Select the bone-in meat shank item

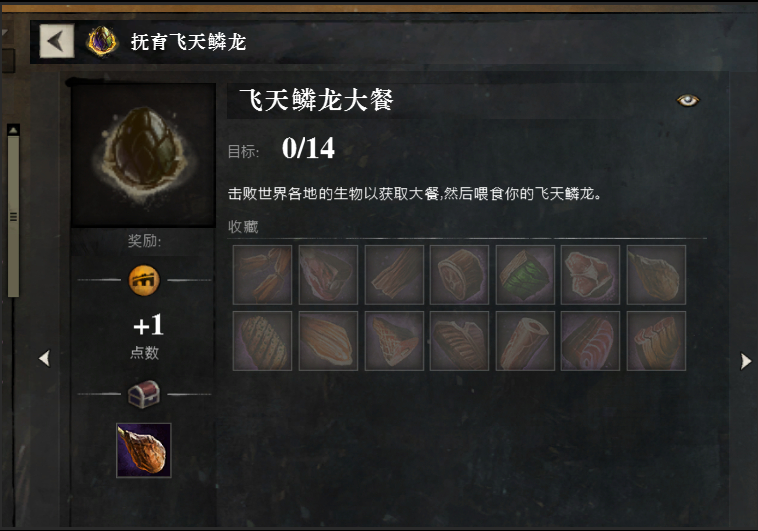pos(525,341)
